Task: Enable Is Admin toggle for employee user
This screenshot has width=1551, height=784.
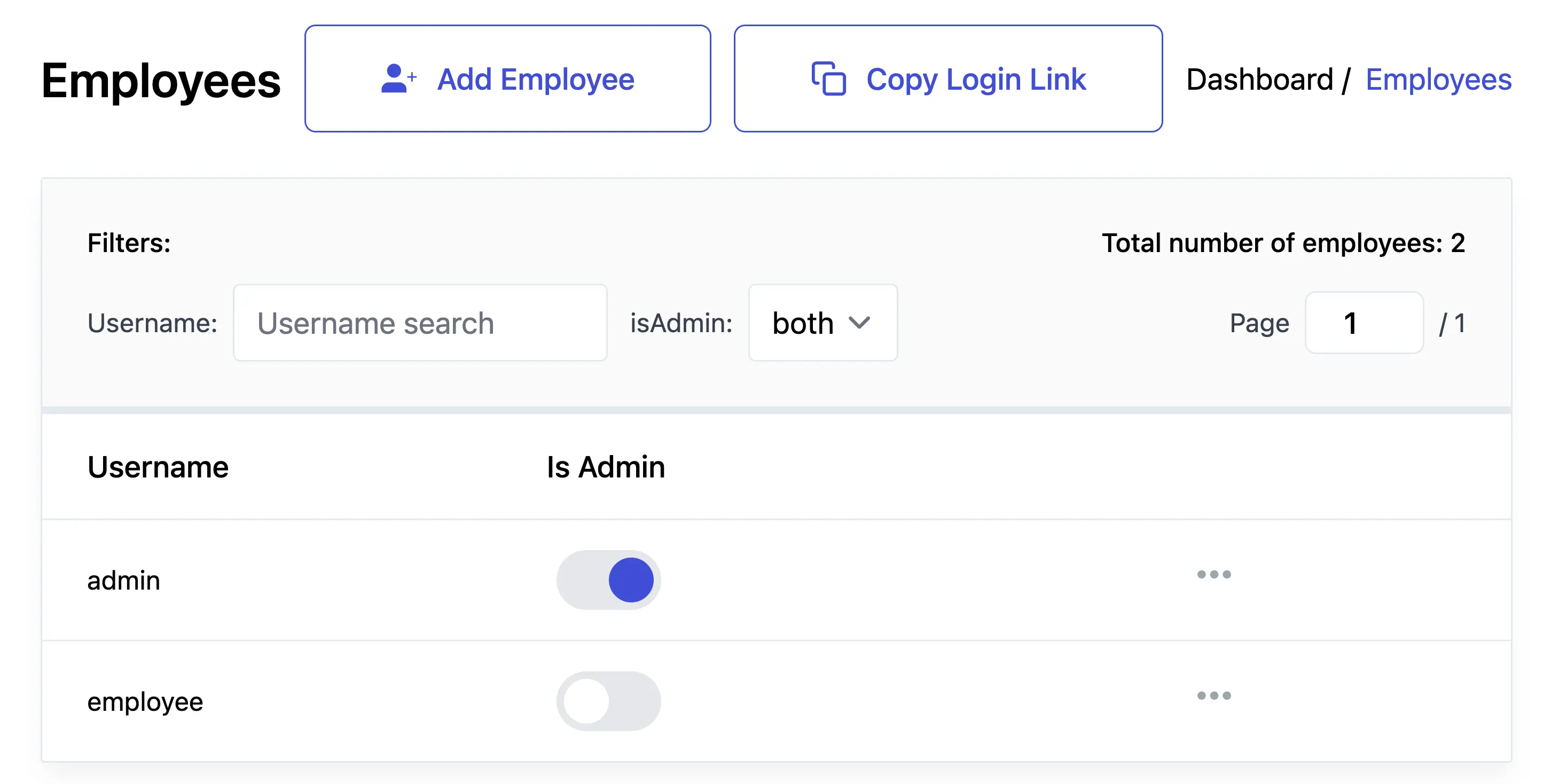Action: tap(608, 701)
